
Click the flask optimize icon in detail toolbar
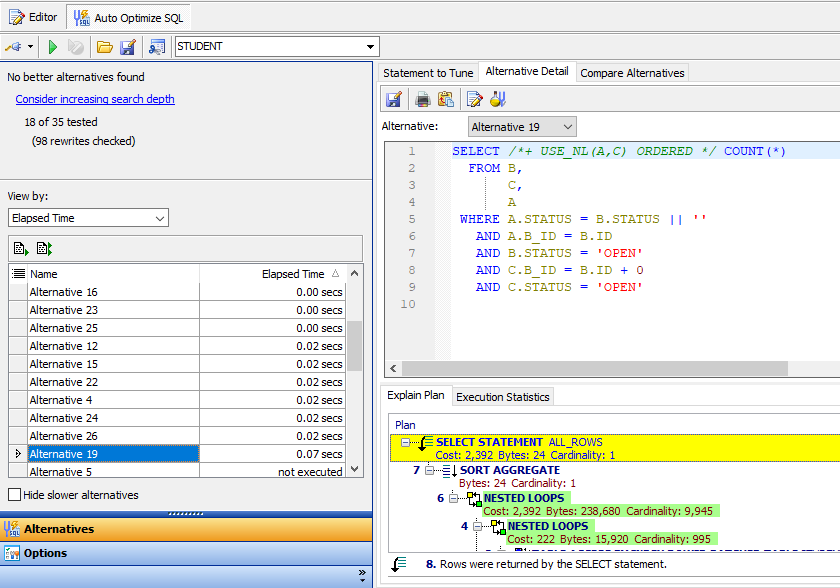coord(498,99)
